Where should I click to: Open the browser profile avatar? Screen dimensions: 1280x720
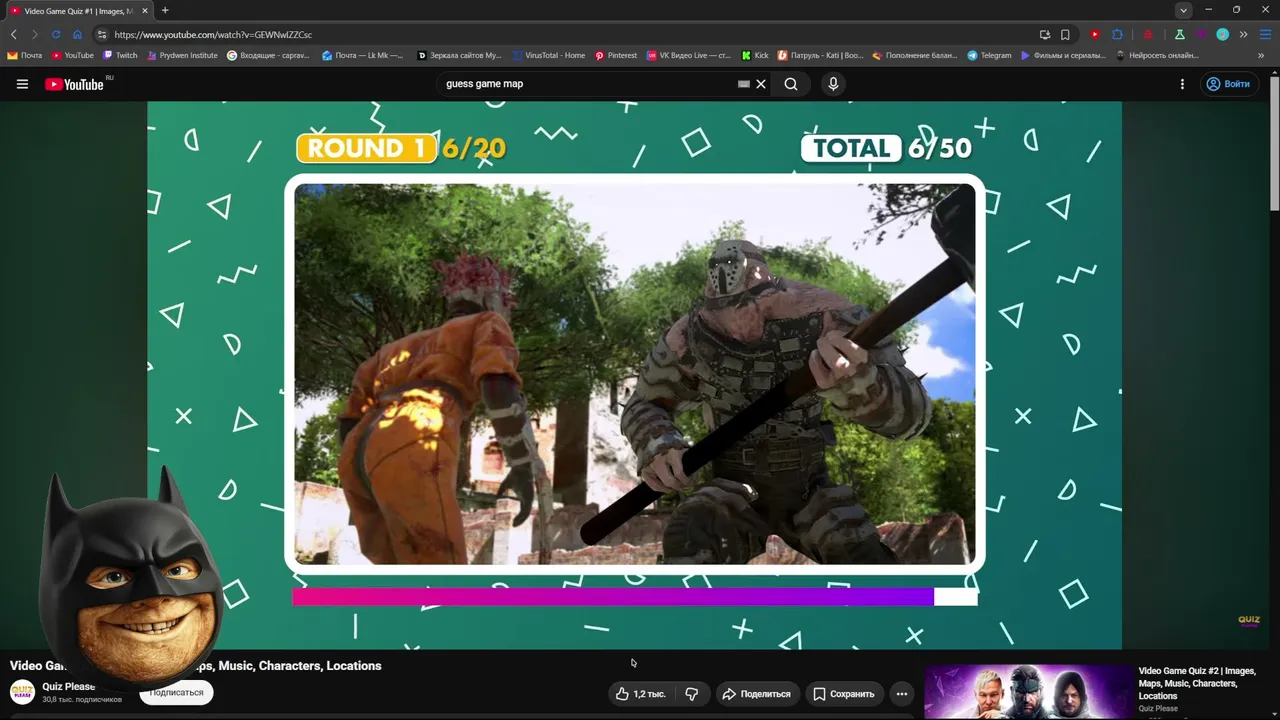click(x=1222, y=34)
